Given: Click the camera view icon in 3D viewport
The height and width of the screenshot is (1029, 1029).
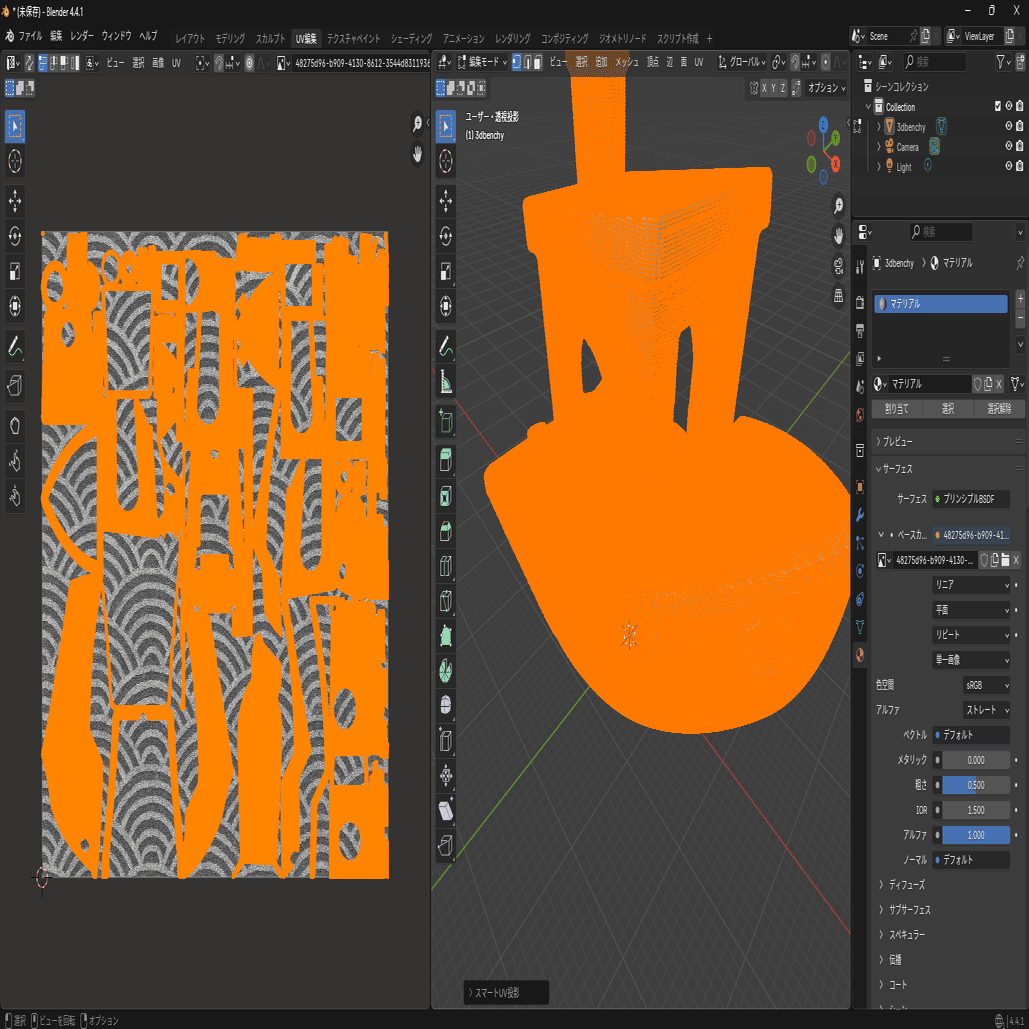Looking at the screenshot, I should [838, 266].
